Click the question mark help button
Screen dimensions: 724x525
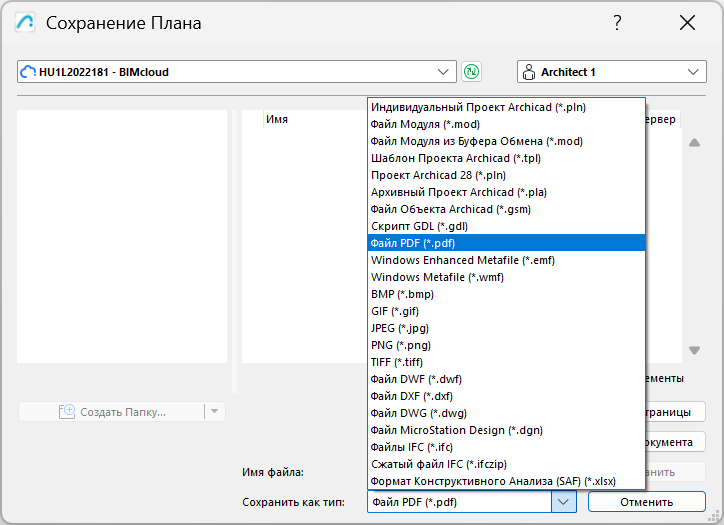617,22
